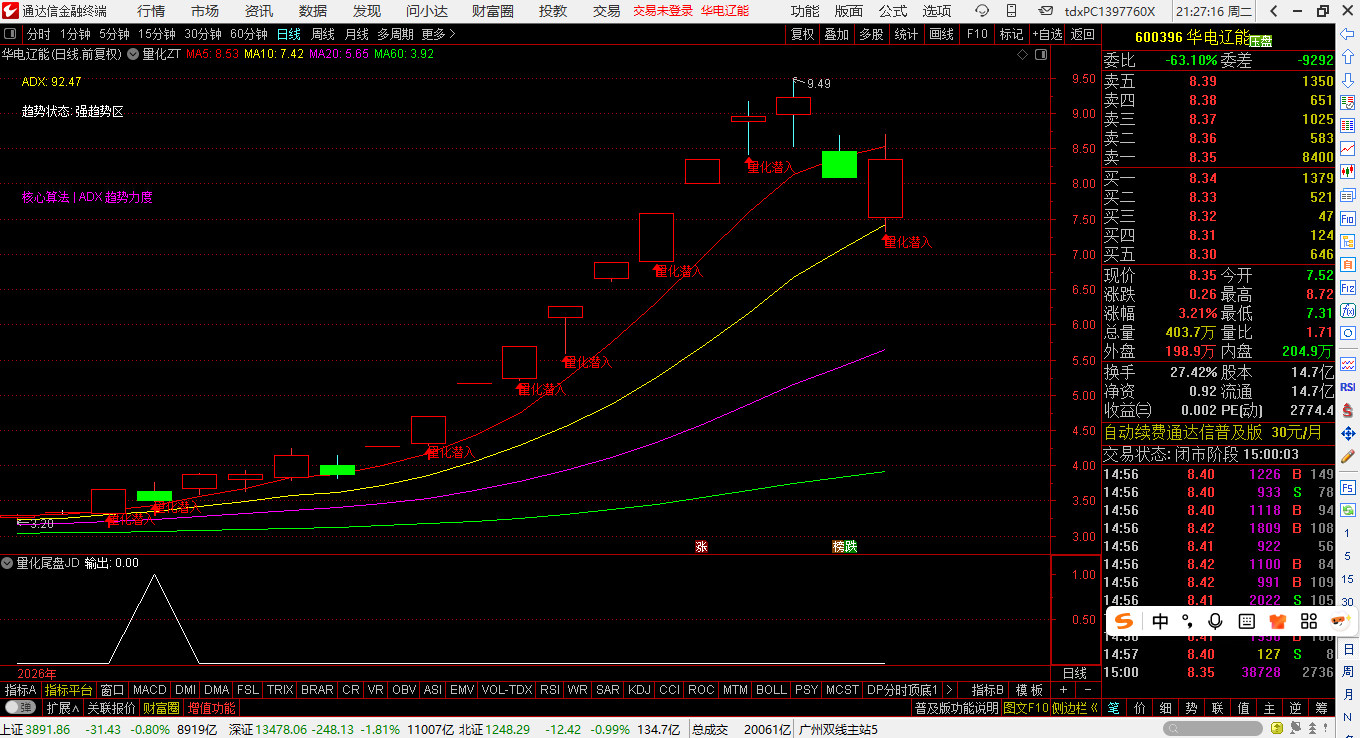Image resolution: width=1360 pixels, height=738 pixels.
Task: Click the Fiz icon in right sidebar
Action: 1348,287
